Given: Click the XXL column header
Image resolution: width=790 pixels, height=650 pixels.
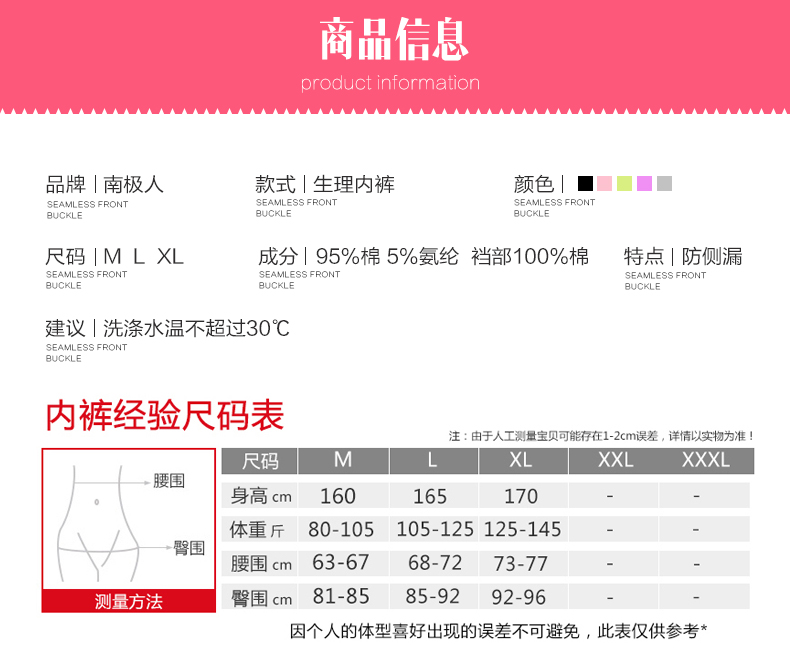Looking at the screenshot, I should [x=614, y=460].
